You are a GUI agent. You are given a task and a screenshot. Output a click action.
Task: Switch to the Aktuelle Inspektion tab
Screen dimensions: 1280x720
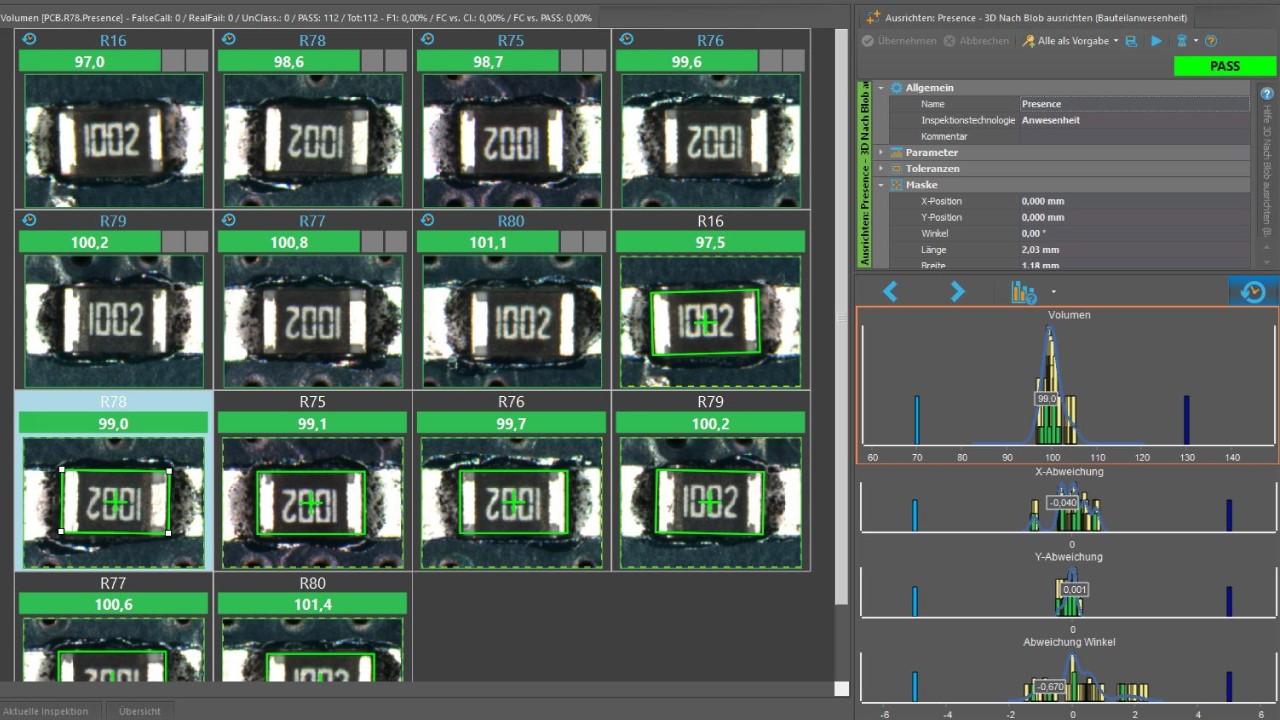click(46, 711)
